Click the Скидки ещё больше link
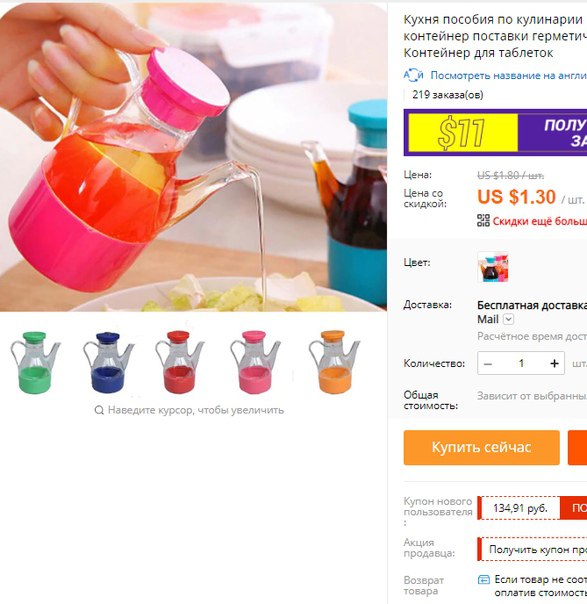The image size is (587, 604). pos(540,221)
